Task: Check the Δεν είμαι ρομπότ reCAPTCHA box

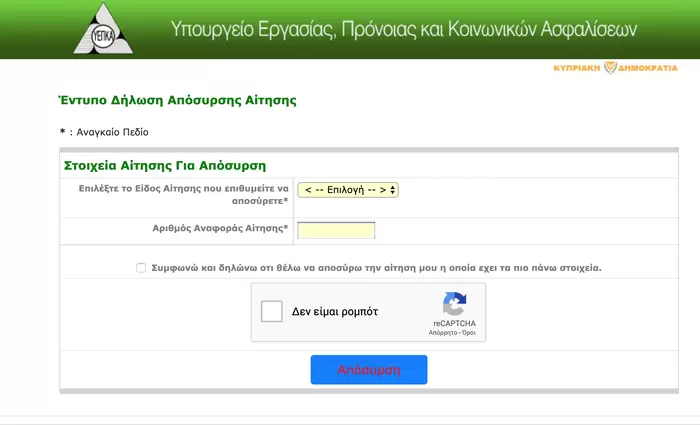Action: click(x=271, y=311)
